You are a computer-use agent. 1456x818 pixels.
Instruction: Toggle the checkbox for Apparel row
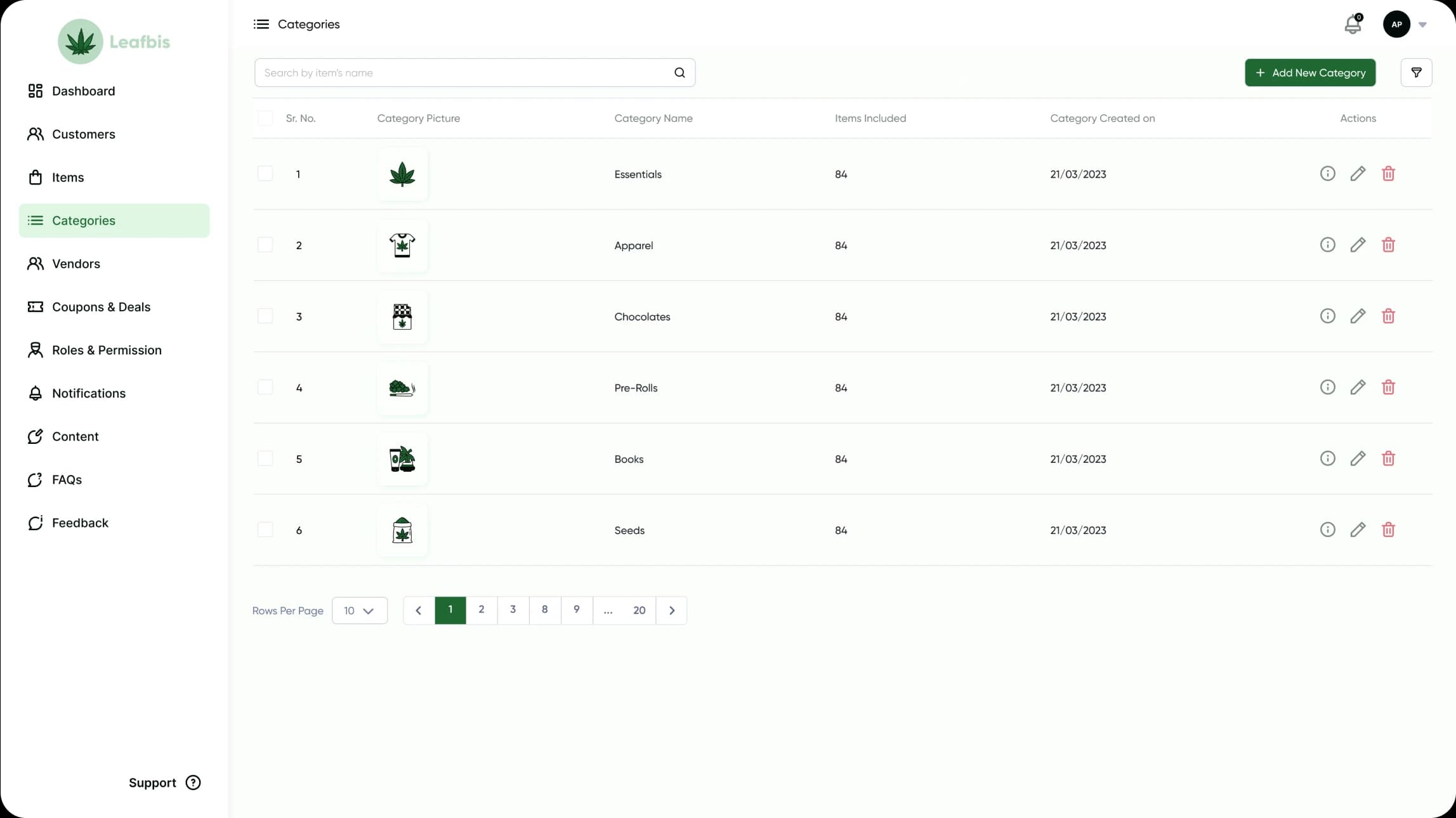click(264, 244)
